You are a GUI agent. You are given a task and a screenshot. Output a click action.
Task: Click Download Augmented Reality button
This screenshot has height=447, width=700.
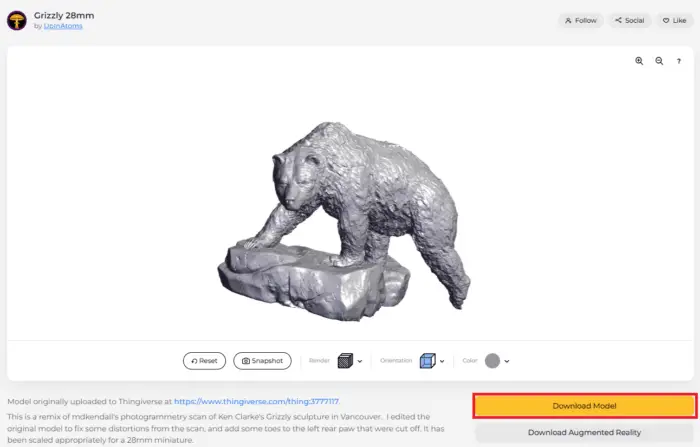click(584, 432)
